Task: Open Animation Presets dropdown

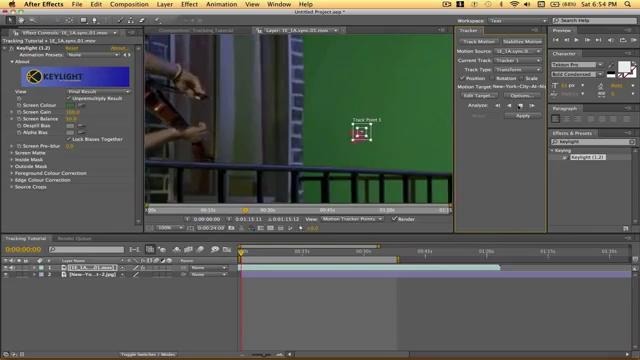Action: click(x=93, y=55)
